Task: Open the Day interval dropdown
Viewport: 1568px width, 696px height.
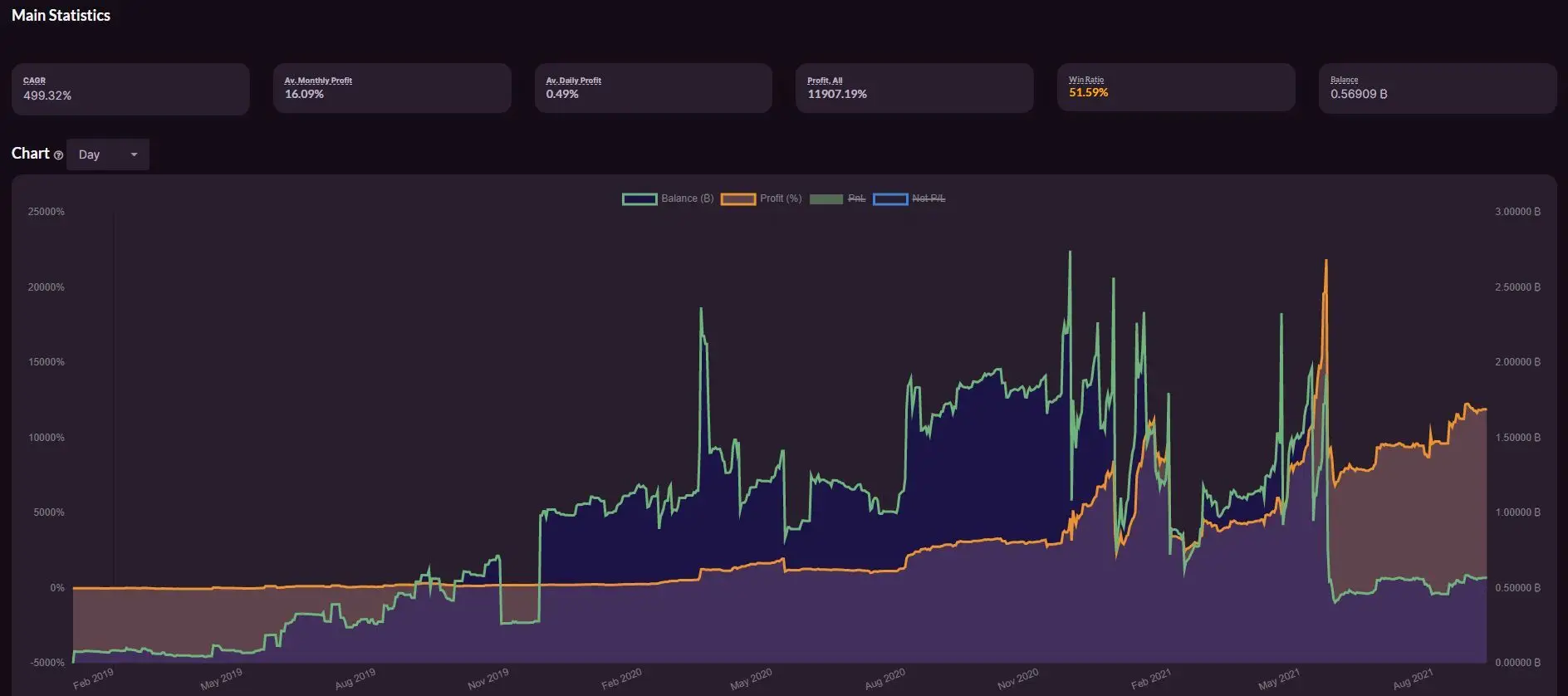Action: (x=108, y=154)
